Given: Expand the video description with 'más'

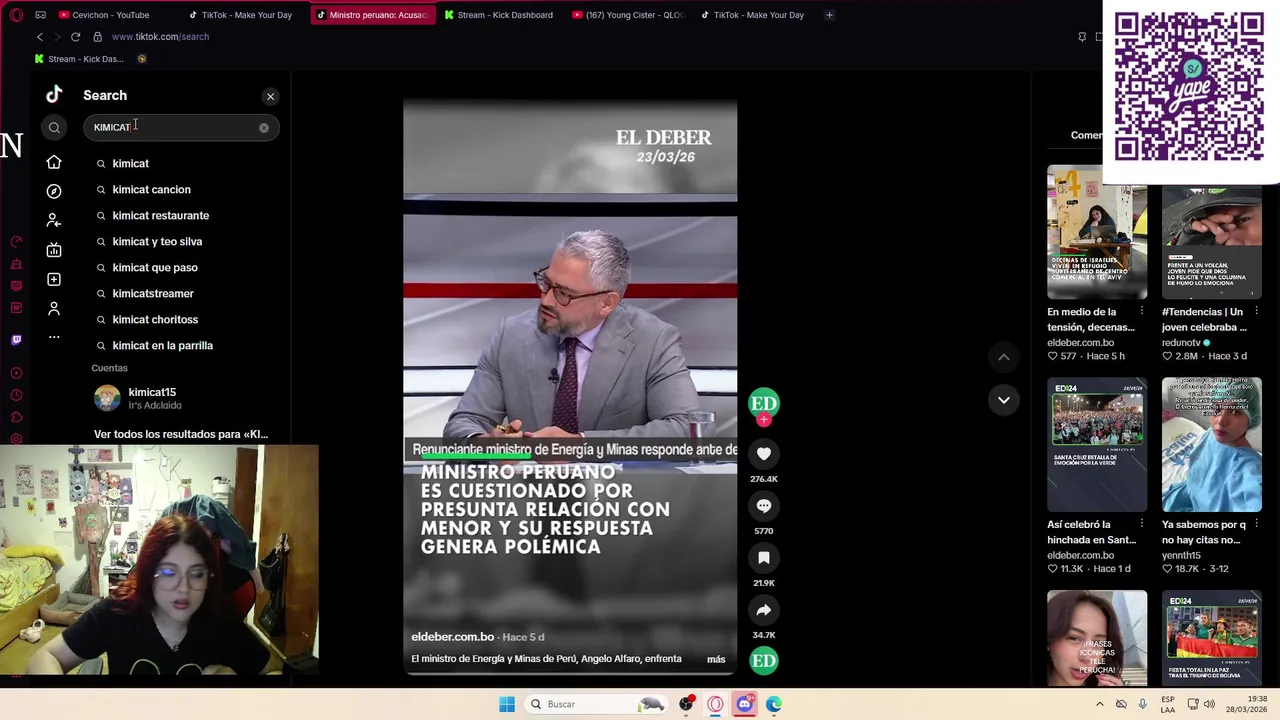Looking at the screenshot, I should coord(716,659).
